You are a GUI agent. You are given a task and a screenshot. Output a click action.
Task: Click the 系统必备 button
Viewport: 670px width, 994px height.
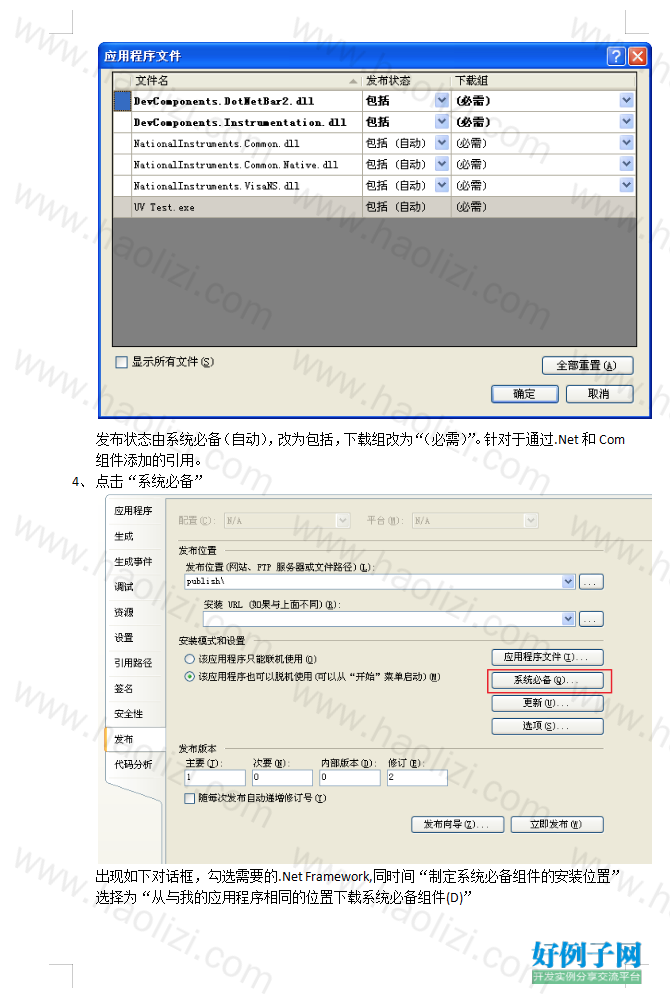tap(547, 680)
